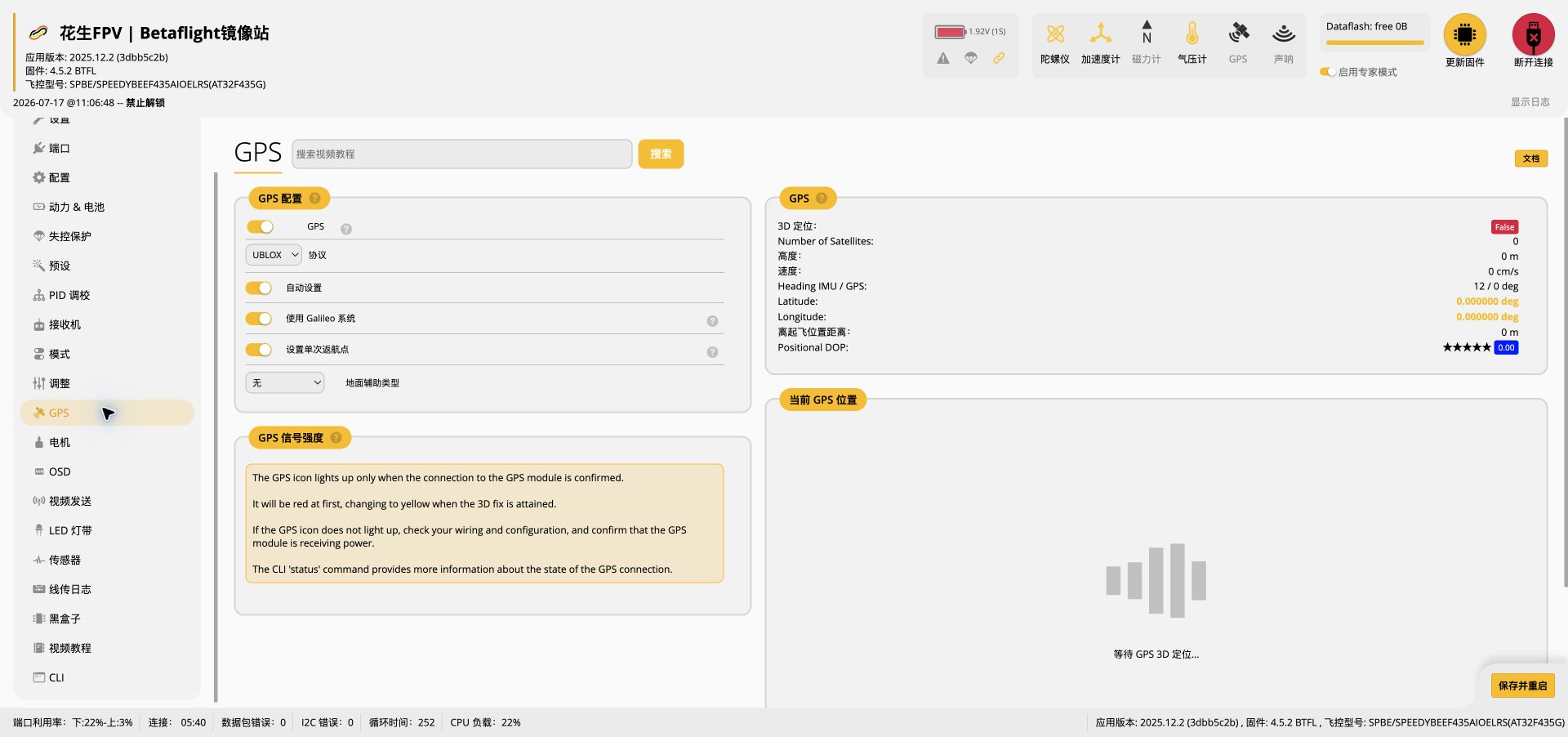Open the ground assistance type dropdown

pos(285,382)
